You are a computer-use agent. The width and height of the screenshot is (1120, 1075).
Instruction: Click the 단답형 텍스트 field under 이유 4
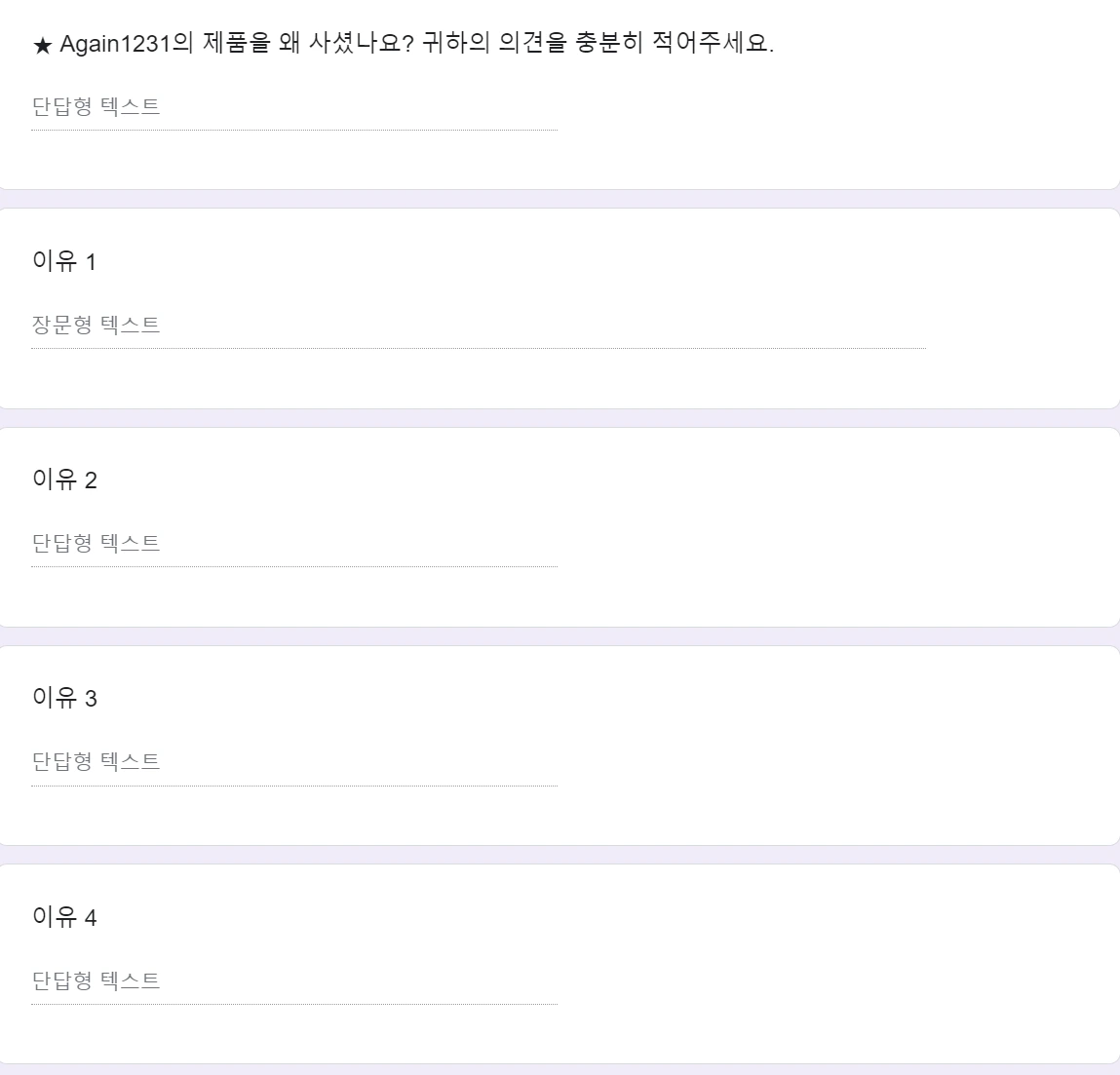(292, 980)
